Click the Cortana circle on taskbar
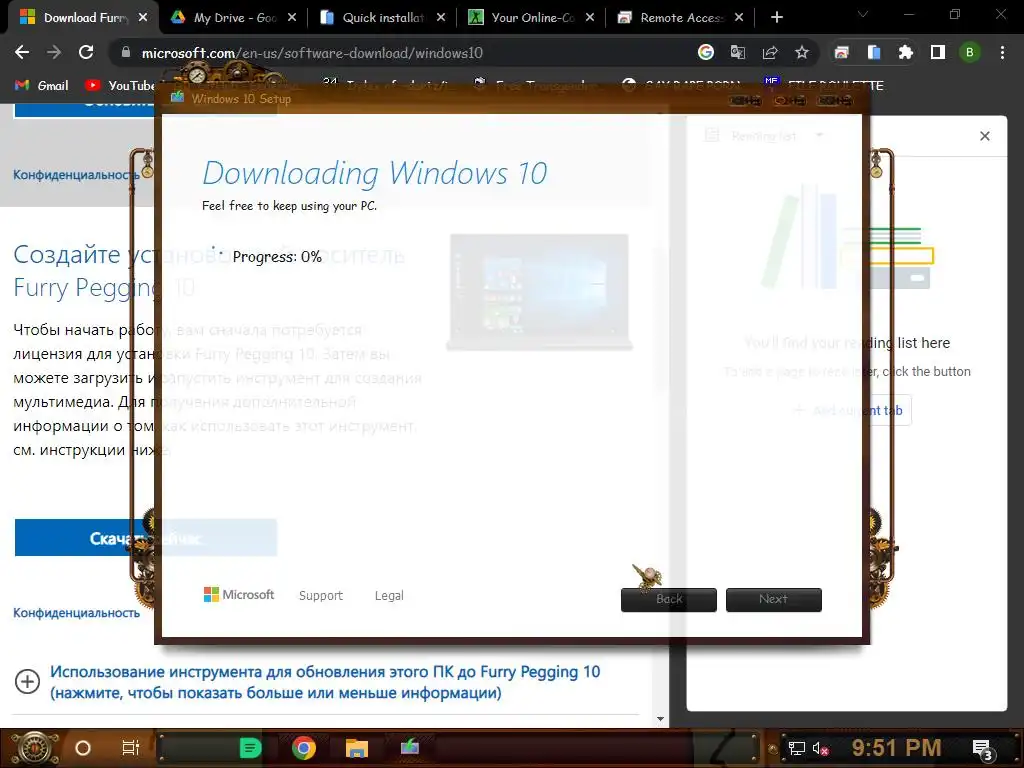 point(83,748)
